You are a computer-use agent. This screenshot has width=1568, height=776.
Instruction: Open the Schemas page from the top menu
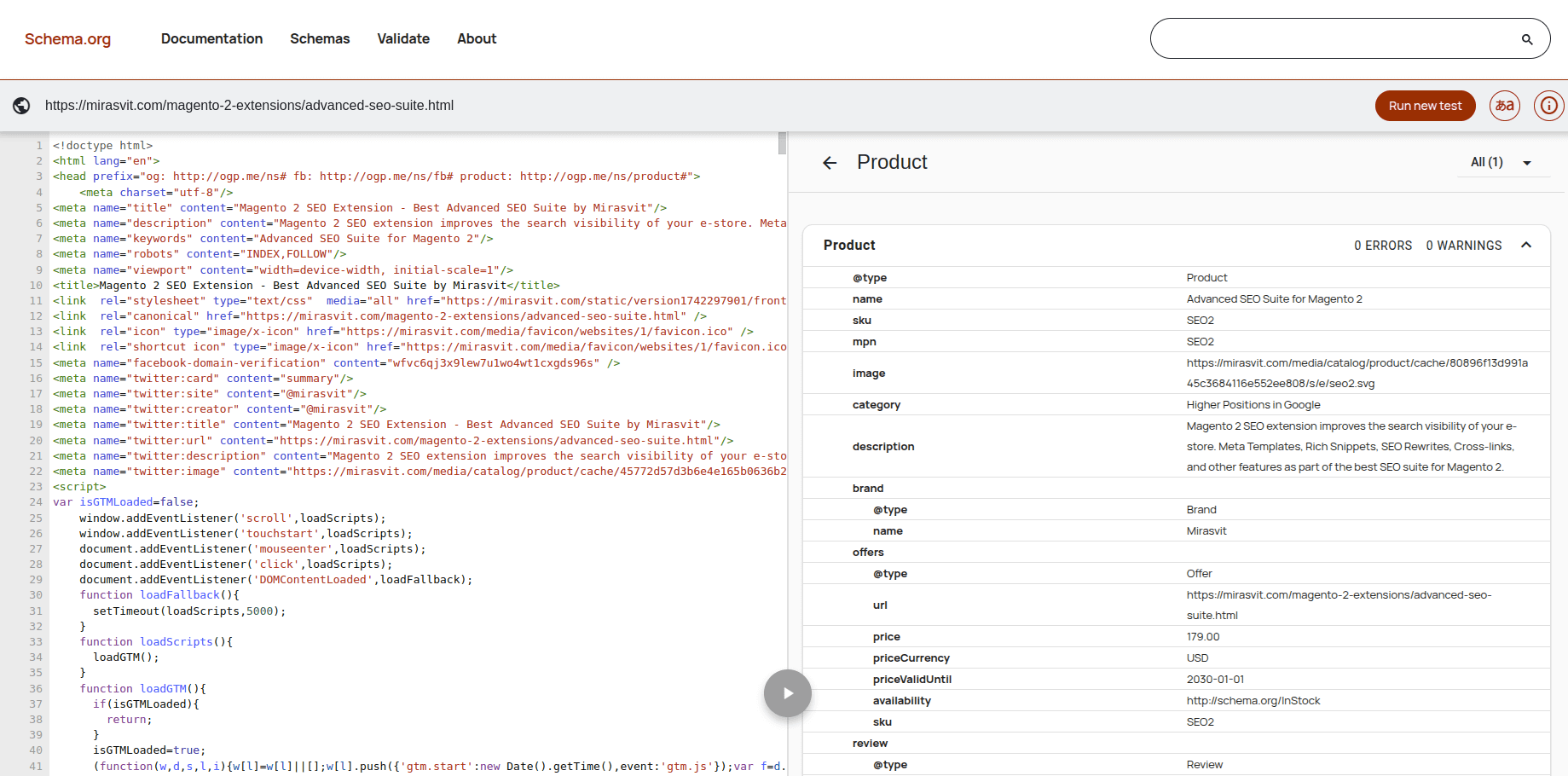pyautogui.click(x=320, y=38)
